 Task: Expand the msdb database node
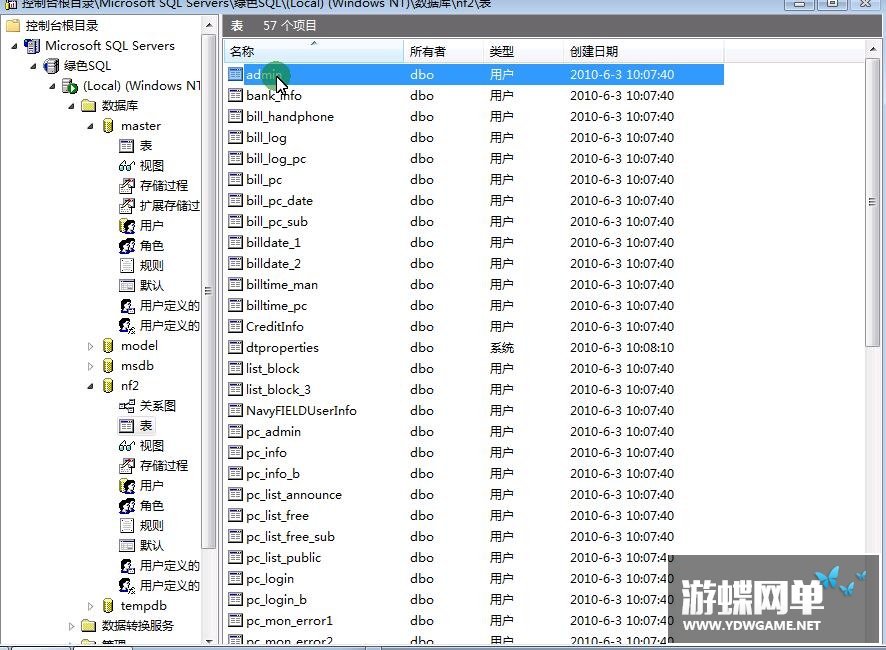coord(90,366)
